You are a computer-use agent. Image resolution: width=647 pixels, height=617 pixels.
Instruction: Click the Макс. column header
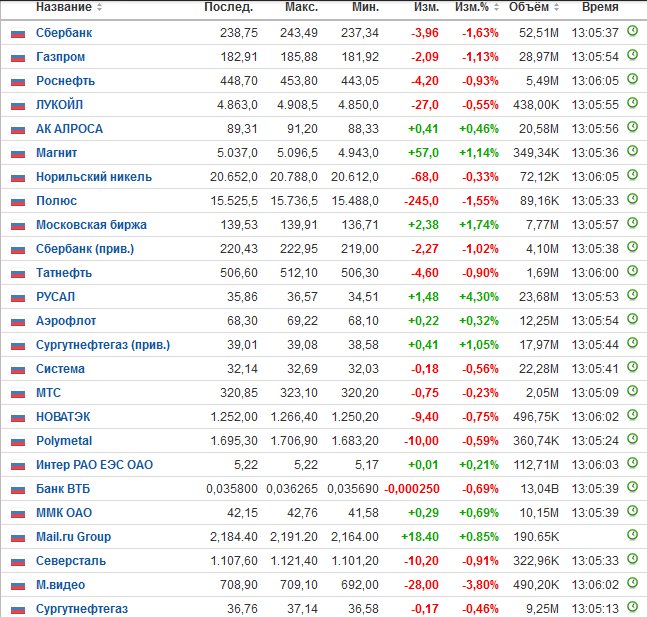tap(302, 7)
